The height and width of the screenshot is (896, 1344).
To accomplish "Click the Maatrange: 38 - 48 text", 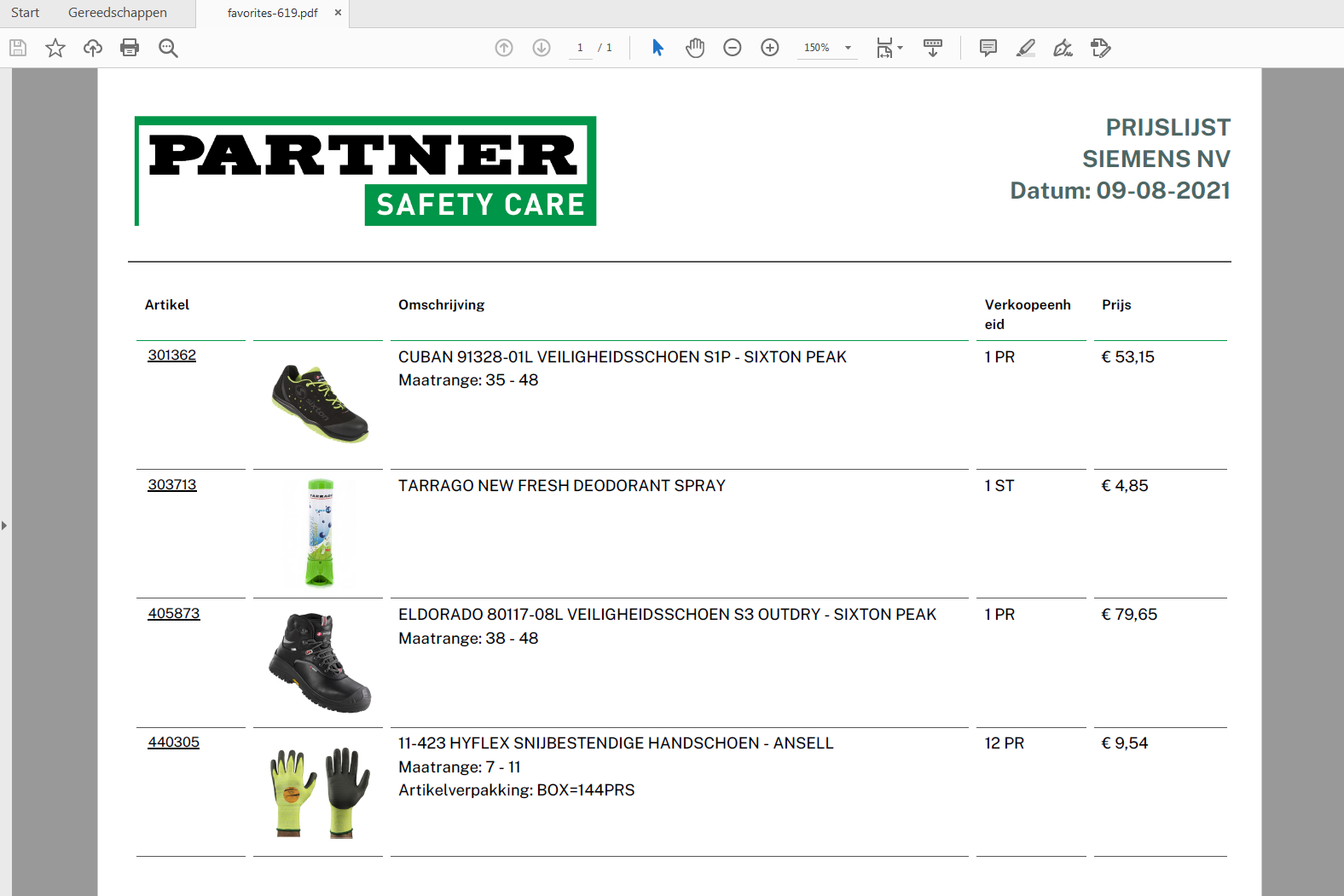I will [468, 638].
